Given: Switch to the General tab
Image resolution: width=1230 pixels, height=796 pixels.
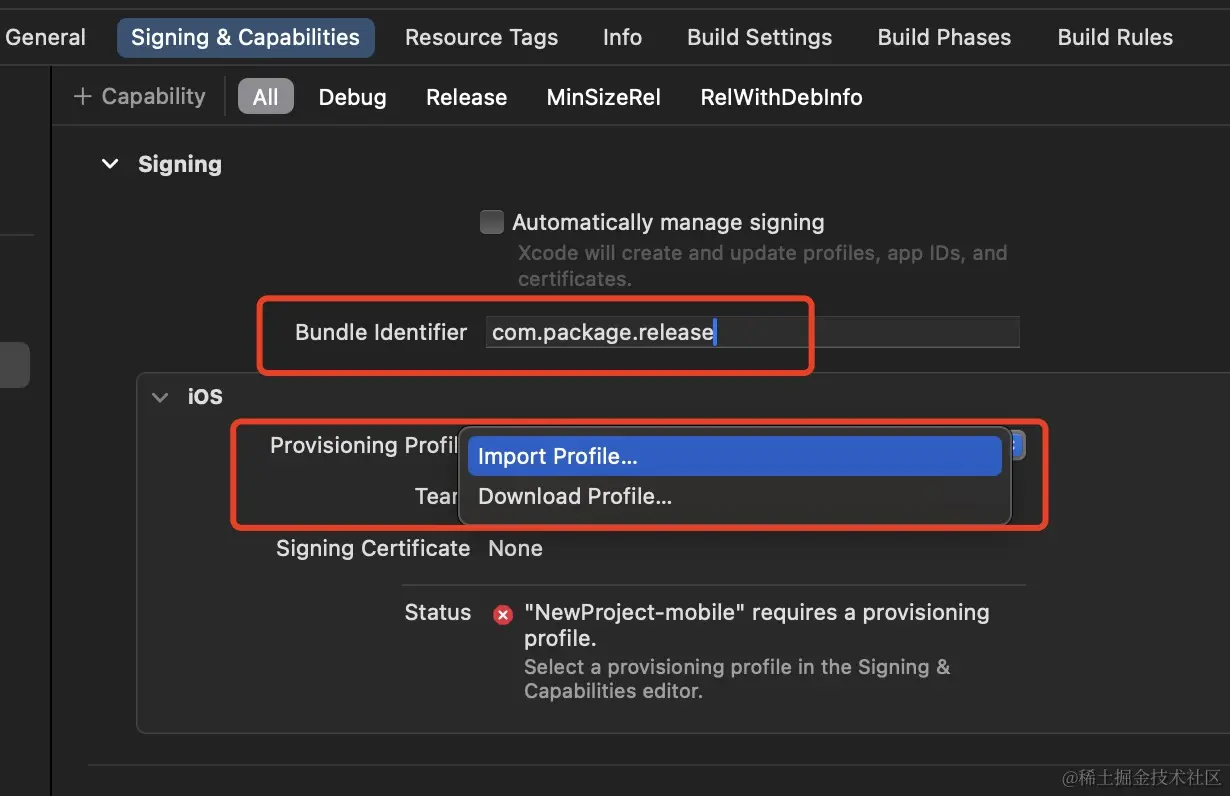Looking at the screenshot, I should click(46, 37).
